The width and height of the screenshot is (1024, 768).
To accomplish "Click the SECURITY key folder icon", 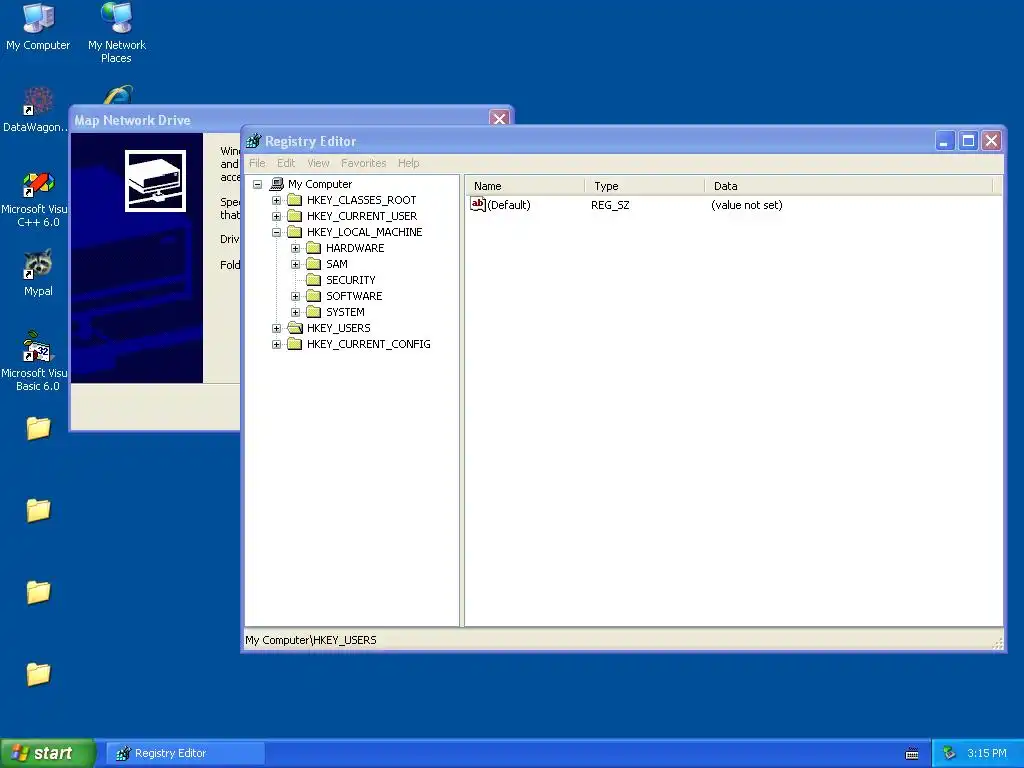I will [314, 280].
